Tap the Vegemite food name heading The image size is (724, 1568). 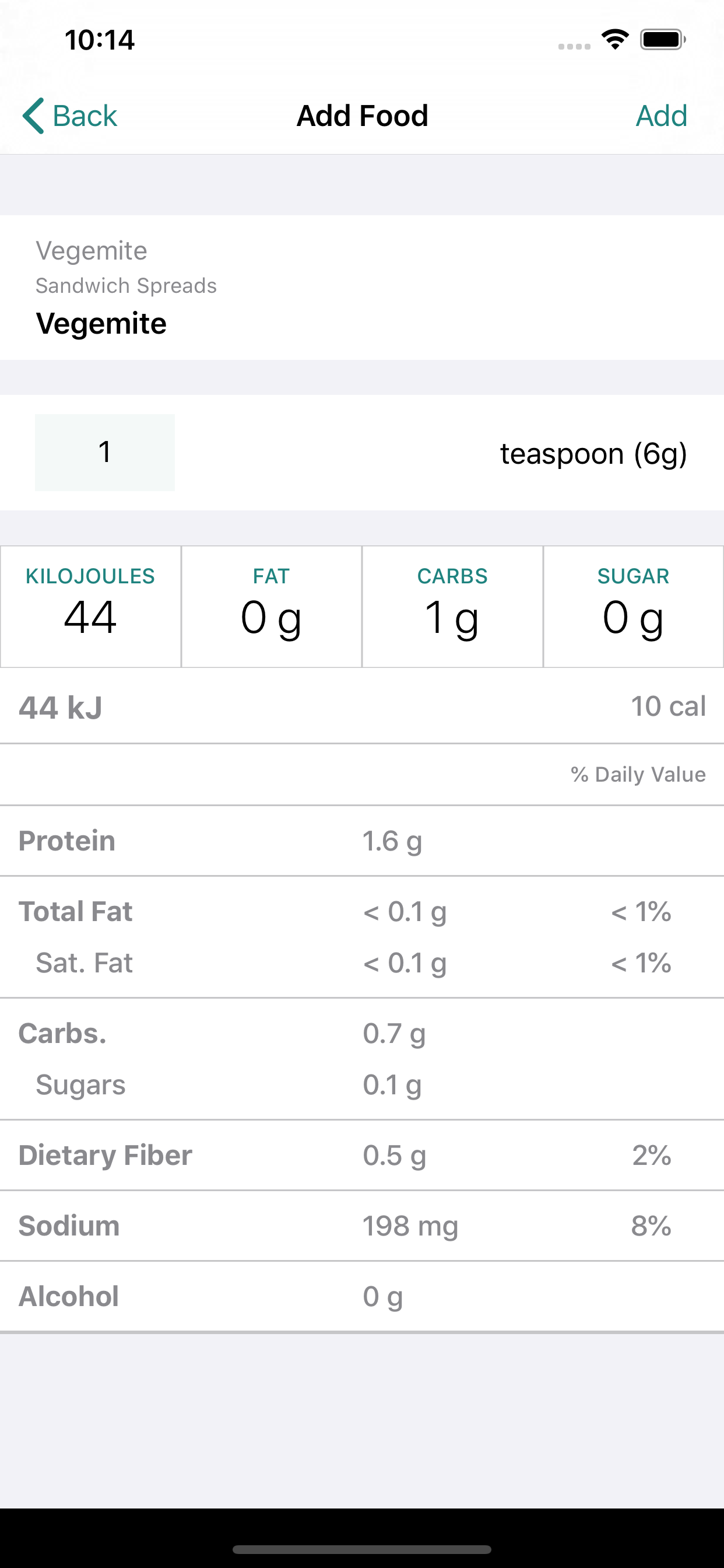tap(101, 323)
